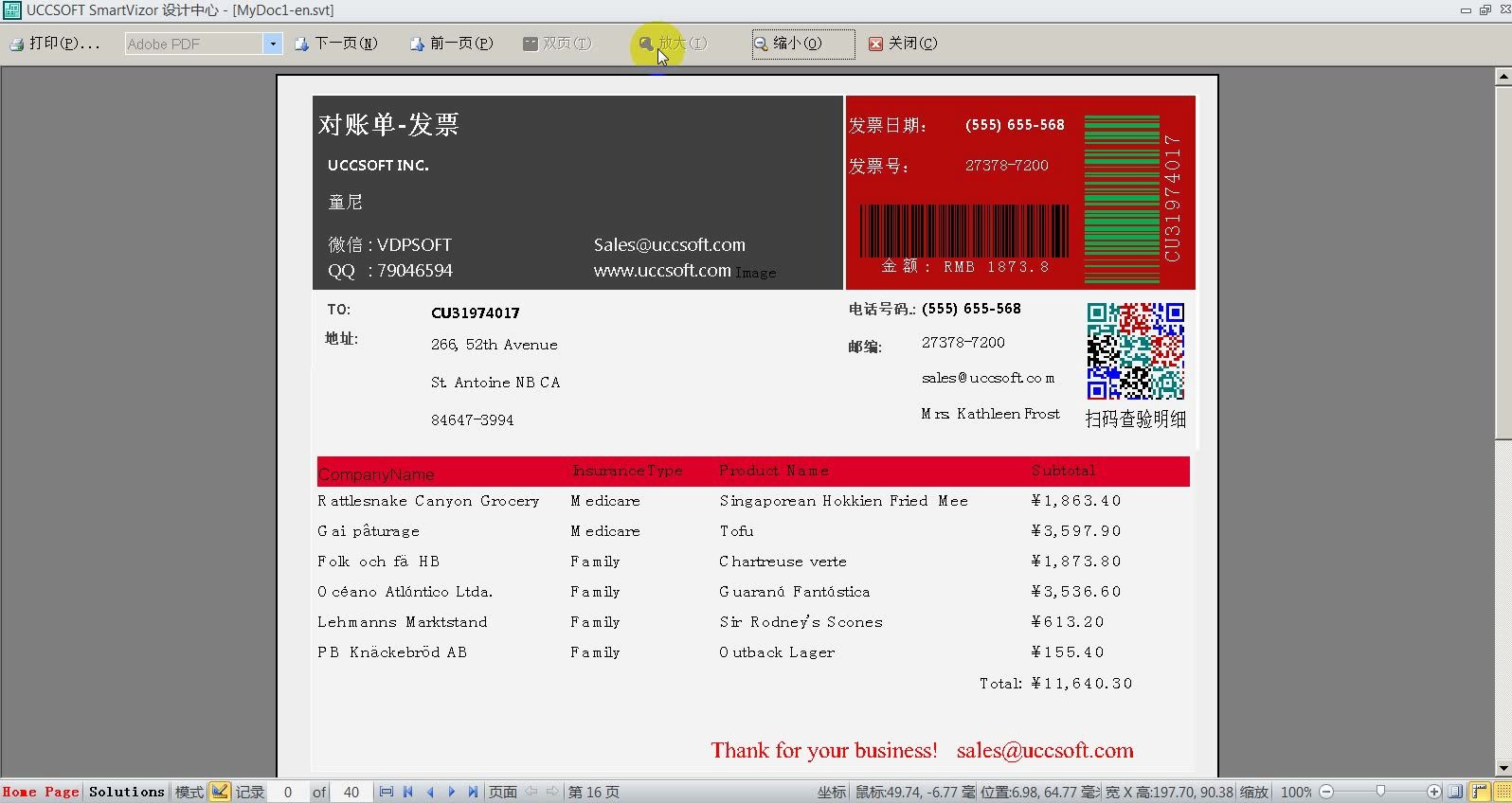Click the PB Knäckebröd AB cell
The width and height of the screenshot is (1512, 803).
click(x=392, y=652)
